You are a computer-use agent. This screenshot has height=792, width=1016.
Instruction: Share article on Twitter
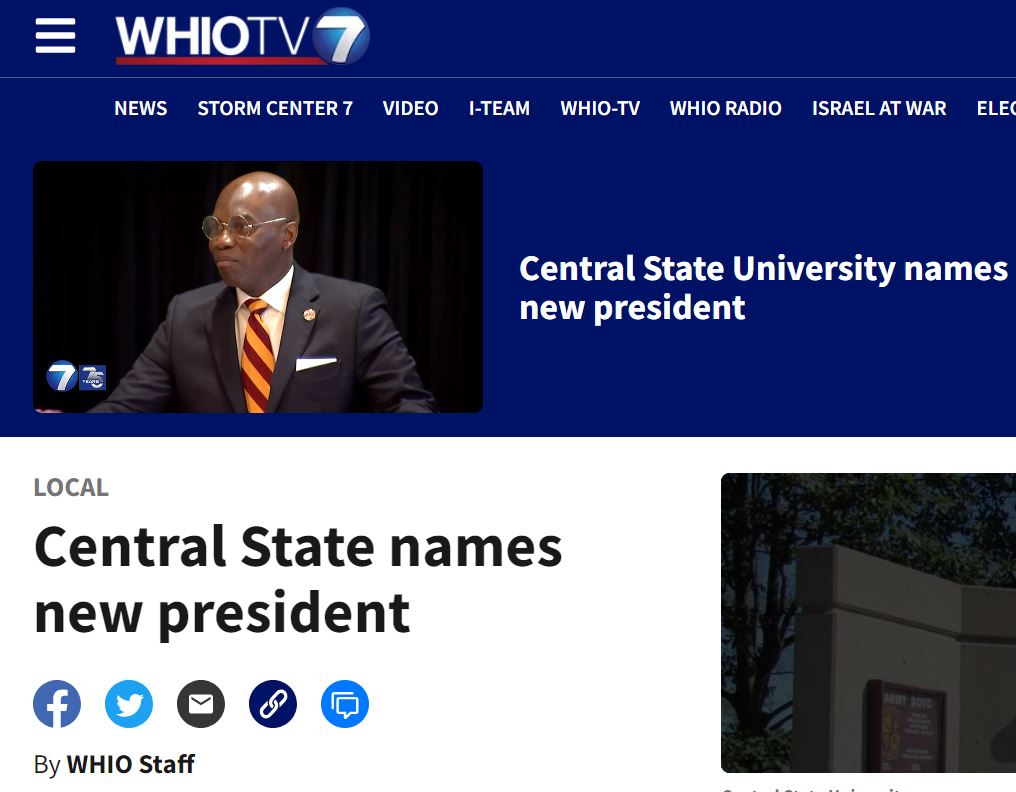click(x=129, y=704)
